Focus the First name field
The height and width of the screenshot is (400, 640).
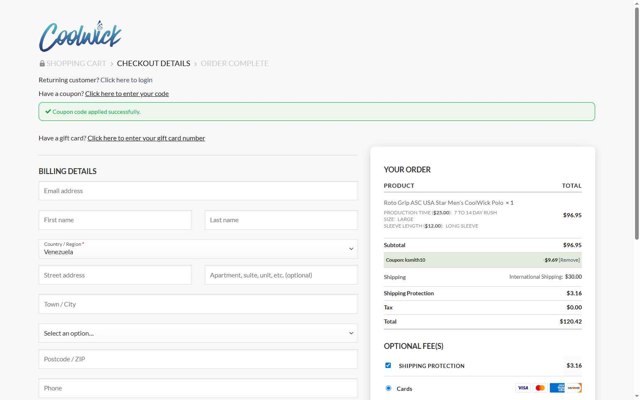(115, 220)
